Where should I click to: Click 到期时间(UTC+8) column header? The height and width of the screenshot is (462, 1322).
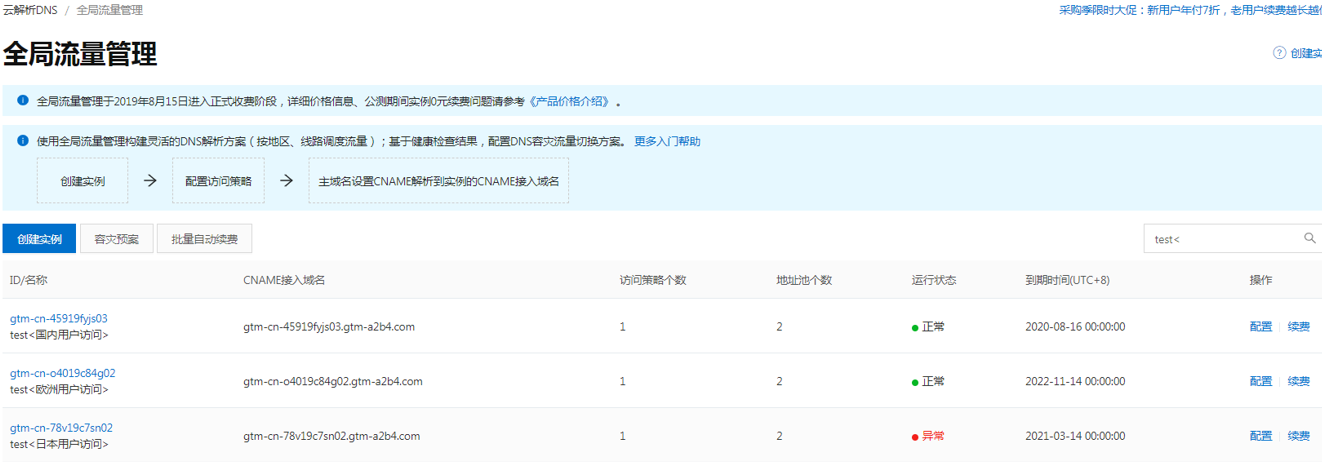tap(1067, 280)
